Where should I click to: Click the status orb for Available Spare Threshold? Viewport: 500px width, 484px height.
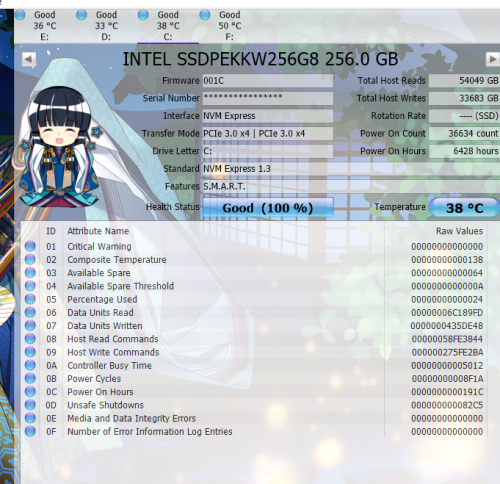(x=30, y=286)
